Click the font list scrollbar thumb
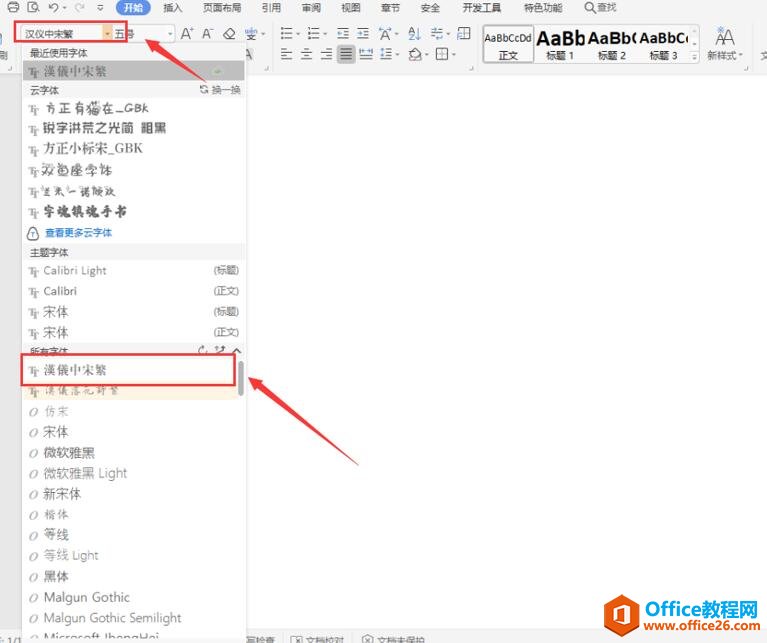This screenshot has height=643, width=767. 241,378
